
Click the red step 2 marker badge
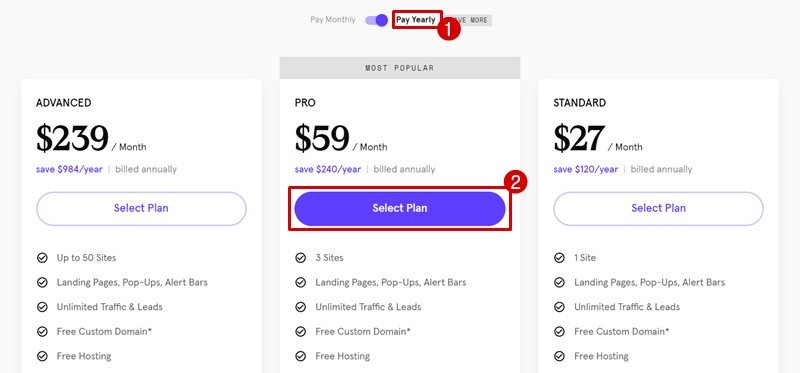coord(515,183)
